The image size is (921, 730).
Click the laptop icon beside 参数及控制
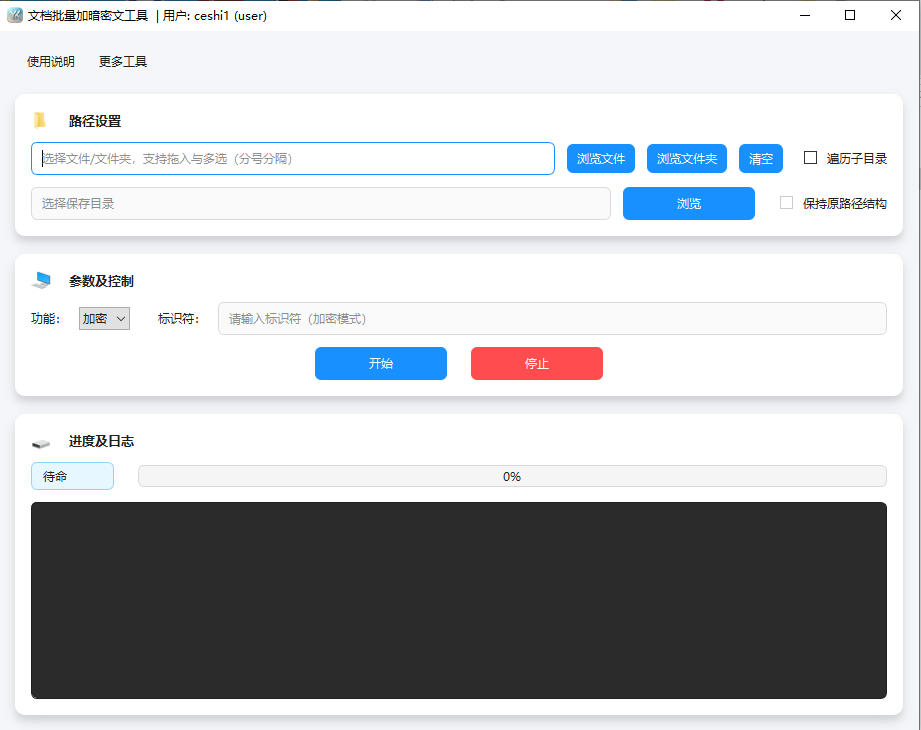[41, 281]
